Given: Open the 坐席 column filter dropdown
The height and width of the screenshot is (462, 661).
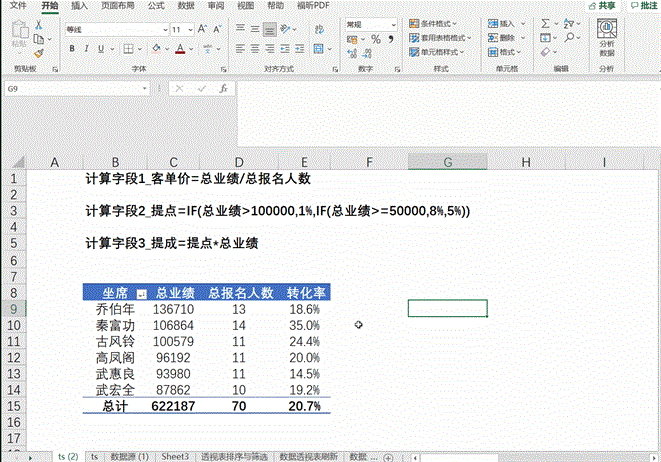Looking at the screenshot, I should click(141, 294).
